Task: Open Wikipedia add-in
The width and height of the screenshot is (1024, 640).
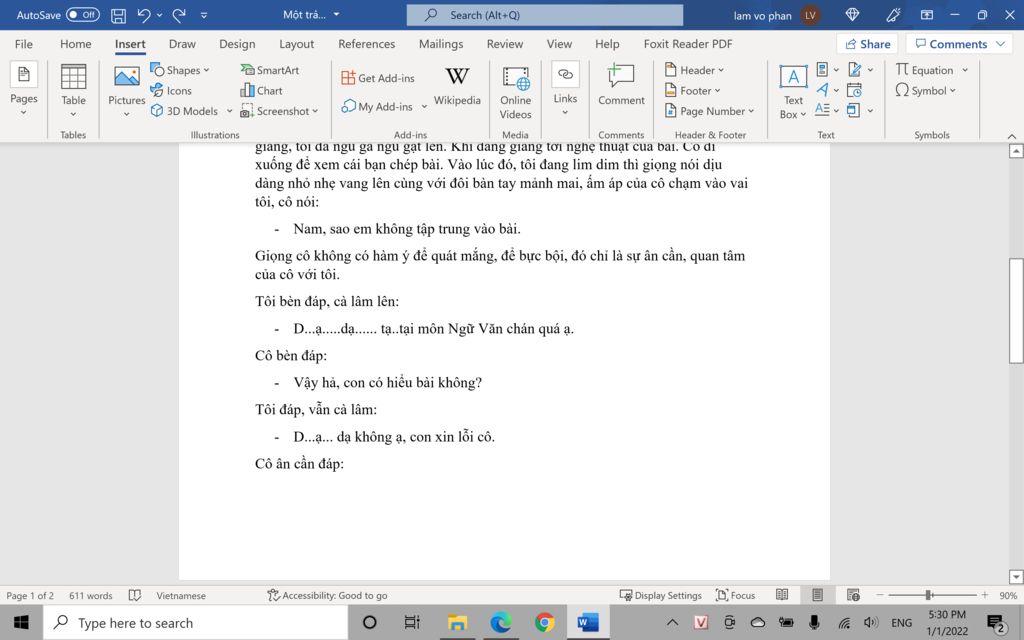Action: coord(457,85)
